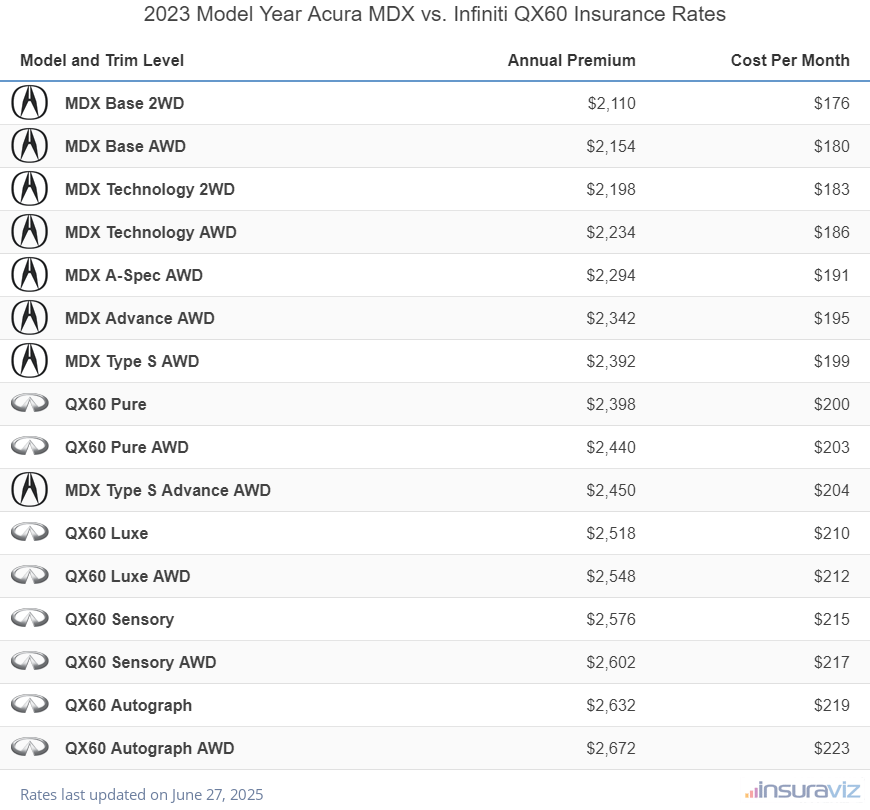Select the 'MDX Type S AWD' trim name
This screenshot has width=870, height=810.
pos(132,361)
